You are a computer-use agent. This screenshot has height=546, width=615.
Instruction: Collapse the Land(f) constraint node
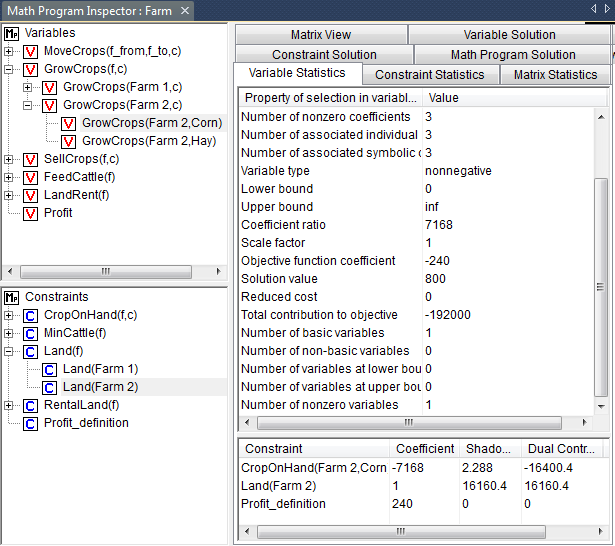pos(8,351)
